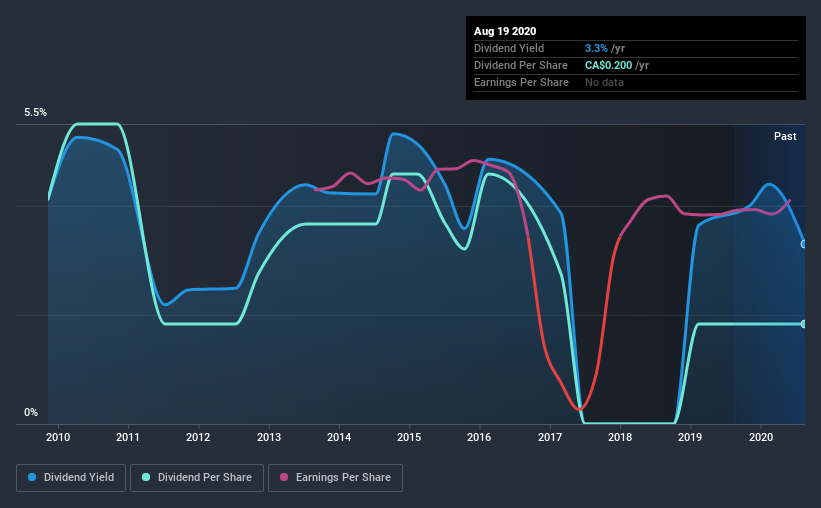Select the 2020 x-axis label

coord(761,437)
